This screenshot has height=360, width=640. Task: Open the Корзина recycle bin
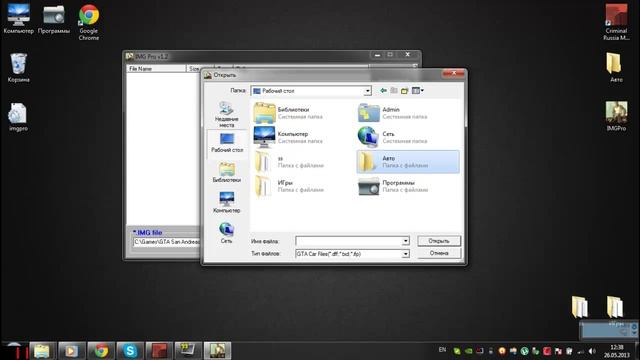(x=18, y=67)
